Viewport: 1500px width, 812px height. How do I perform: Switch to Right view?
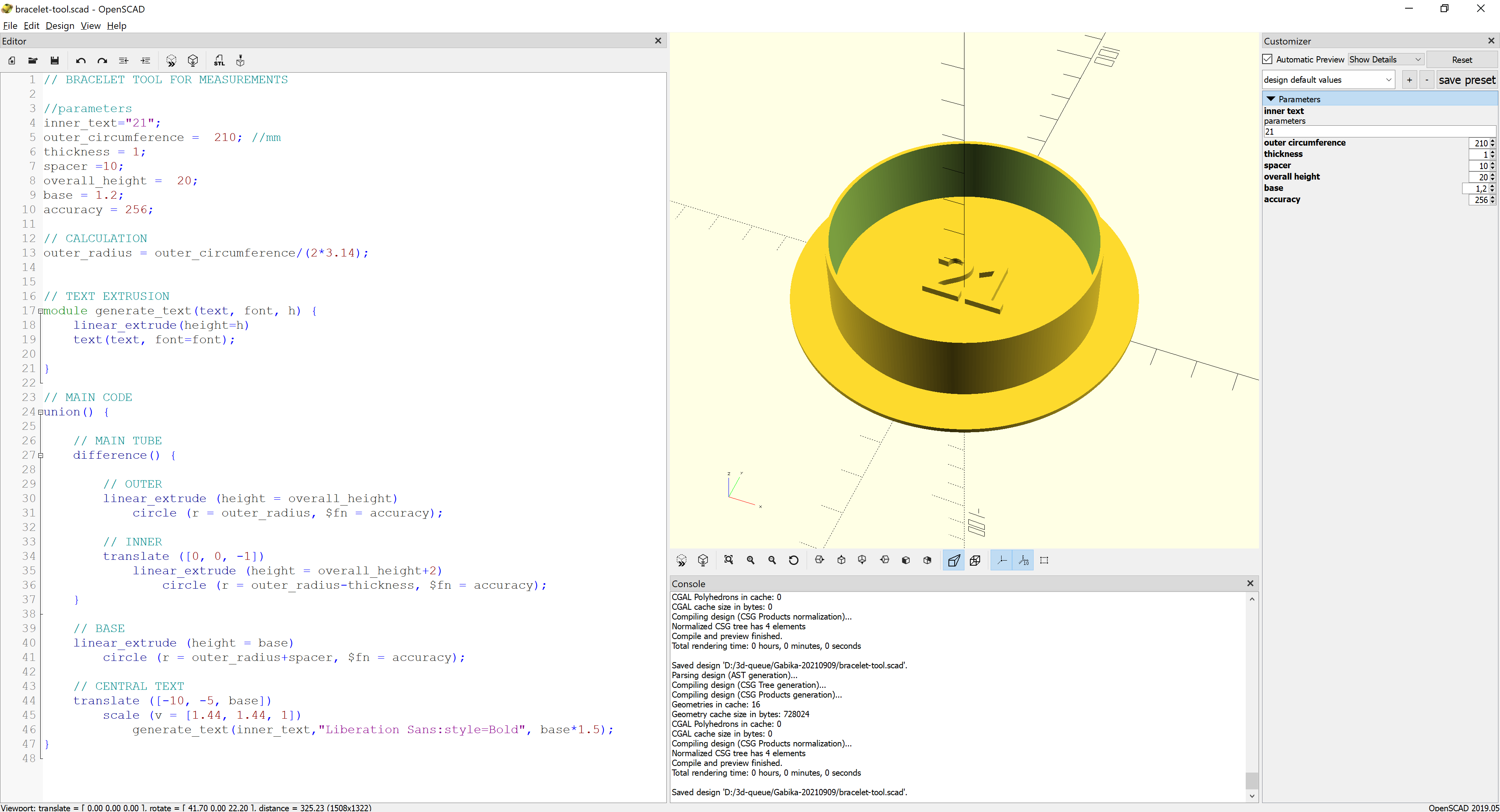pos(820,560)
